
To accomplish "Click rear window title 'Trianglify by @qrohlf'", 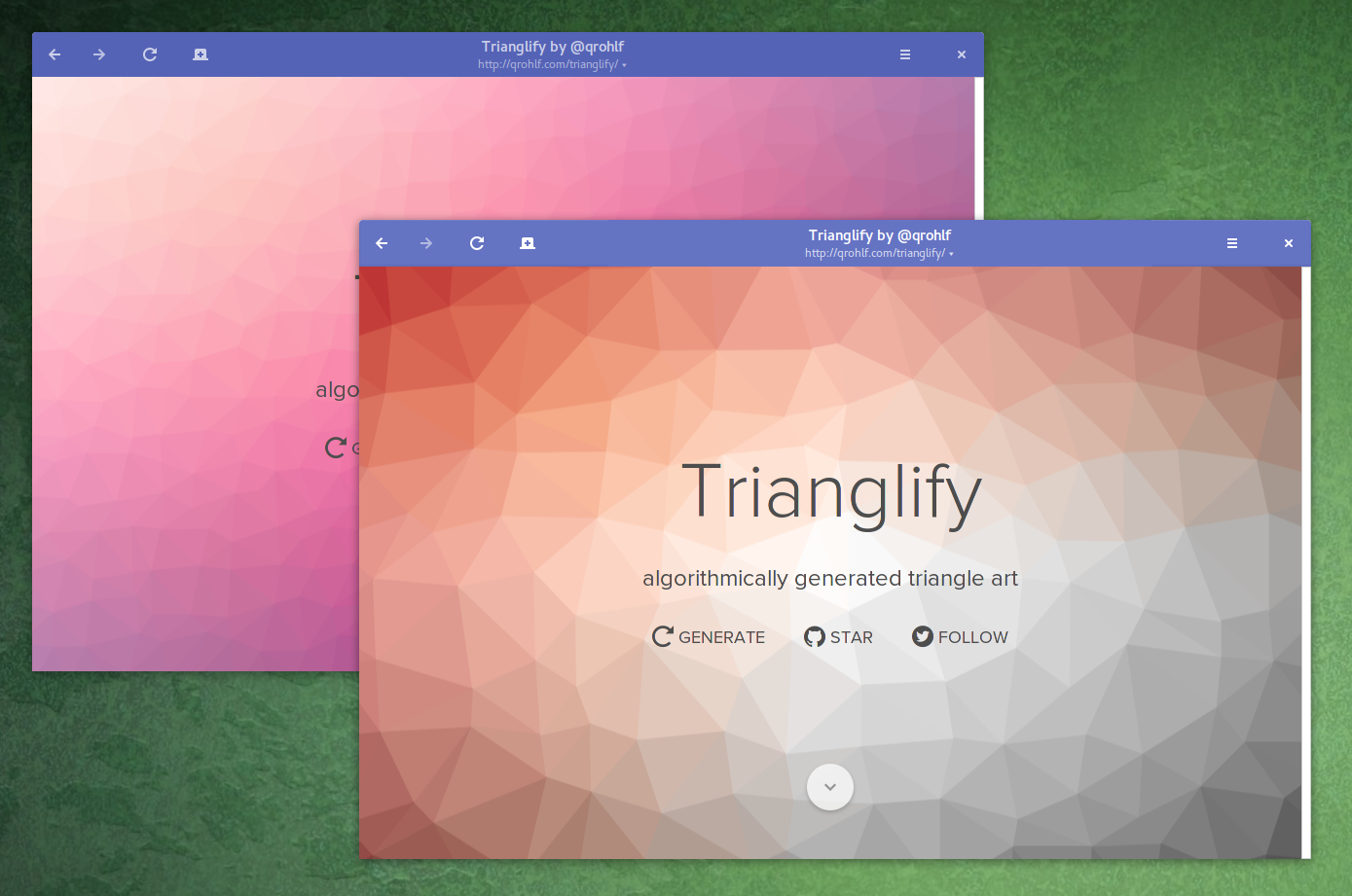I will pos(553,47).
